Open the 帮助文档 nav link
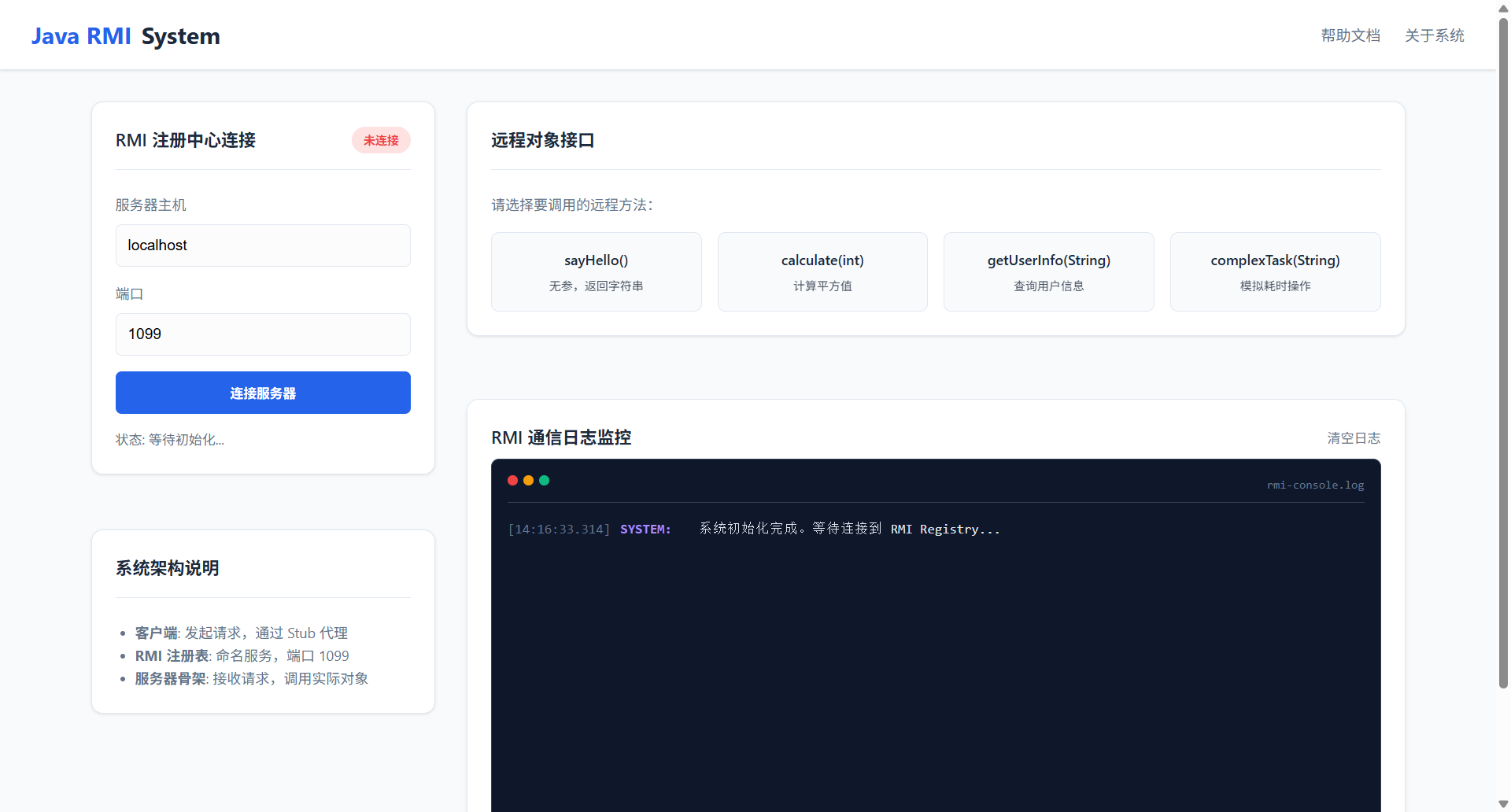This screenshot has width=1511, height=812. [1350, 35]
